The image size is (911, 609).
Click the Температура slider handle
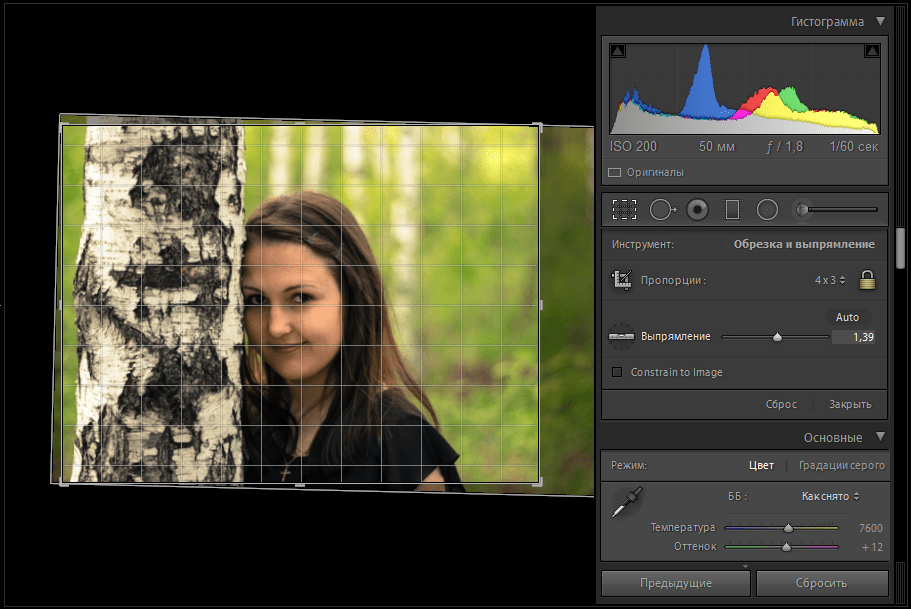point(788,528)
